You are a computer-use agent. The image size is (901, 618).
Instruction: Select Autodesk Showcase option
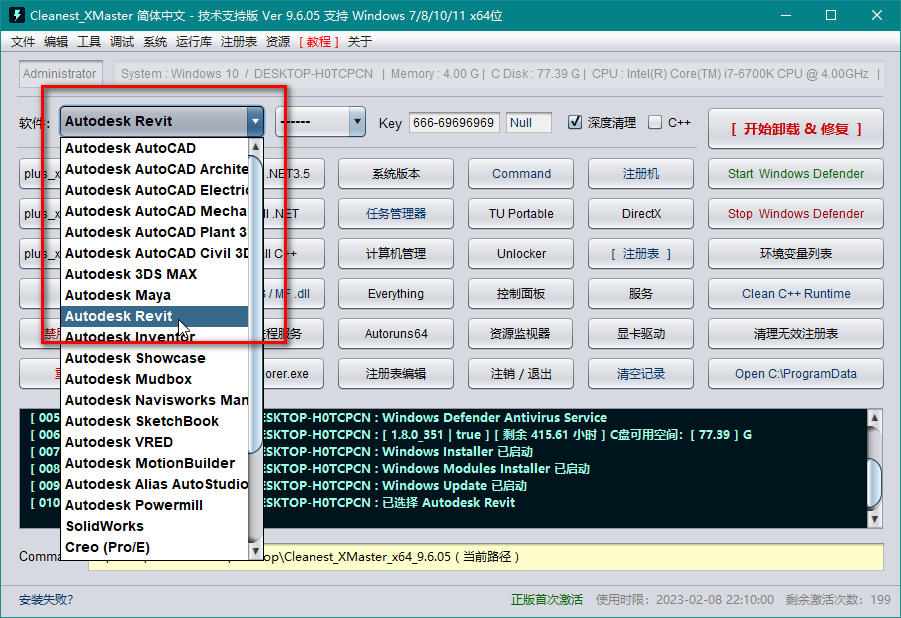(x=155, y=358)
